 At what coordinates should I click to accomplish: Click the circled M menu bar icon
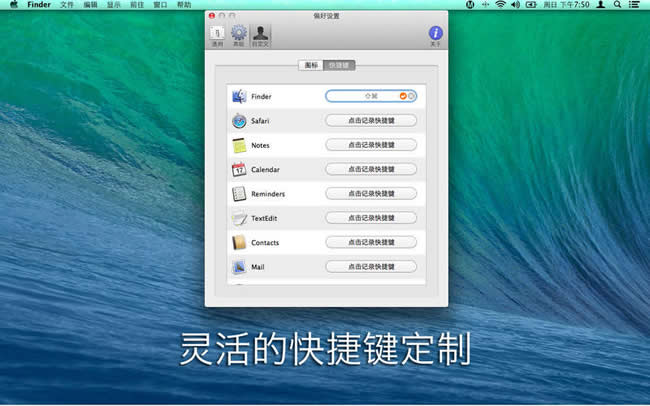click(470, 5)
